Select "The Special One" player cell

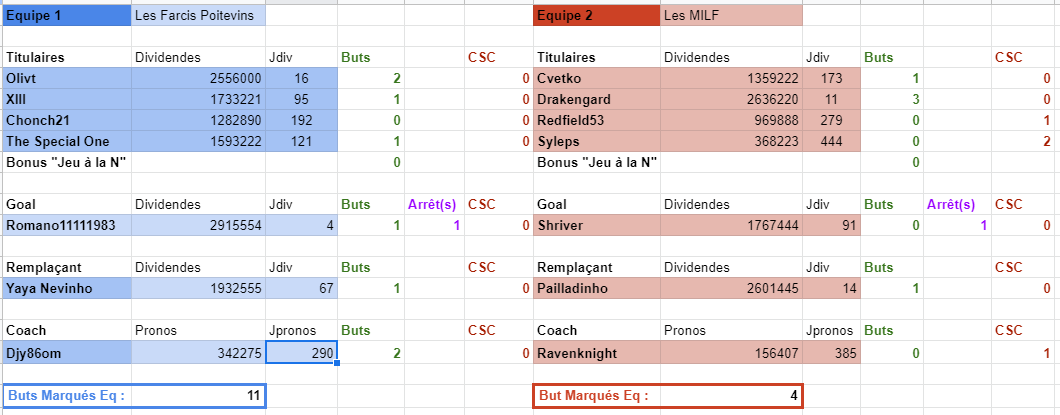click(67, 142)
